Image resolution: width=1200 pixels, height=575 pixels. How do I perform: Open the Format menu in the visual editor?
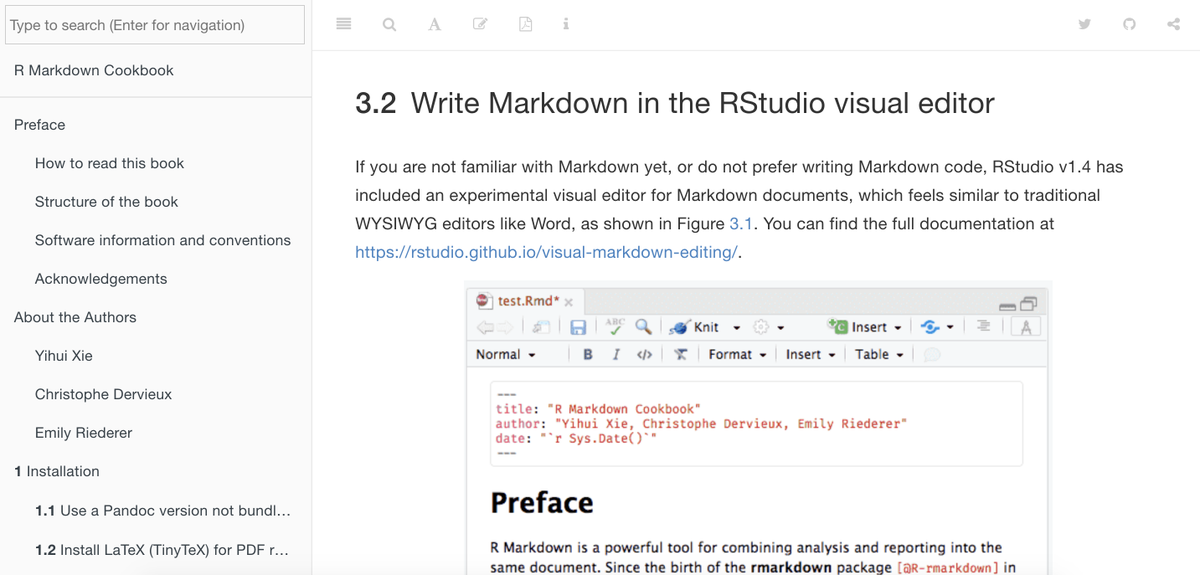(737, 354)
